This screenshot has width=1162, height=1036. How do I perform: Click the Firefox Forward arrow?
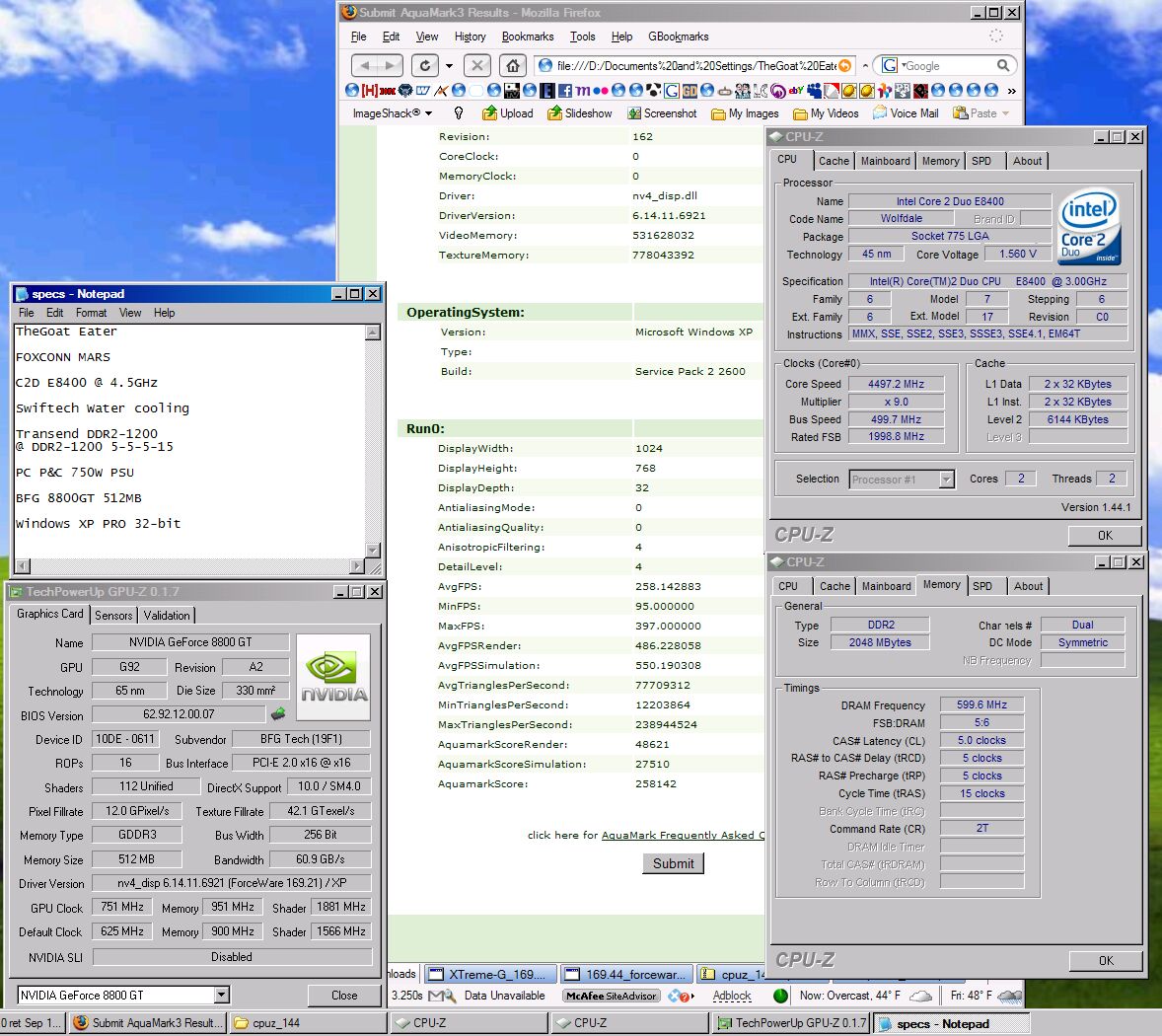point(391,65)
